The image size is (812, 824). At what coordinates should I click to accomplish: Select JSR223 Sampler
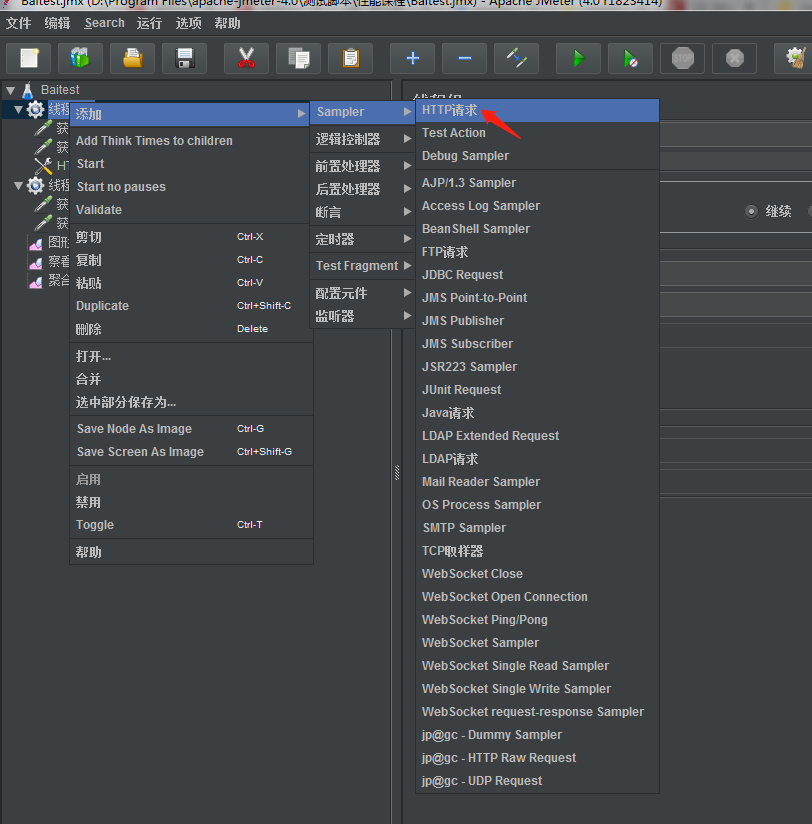(537, 367)
